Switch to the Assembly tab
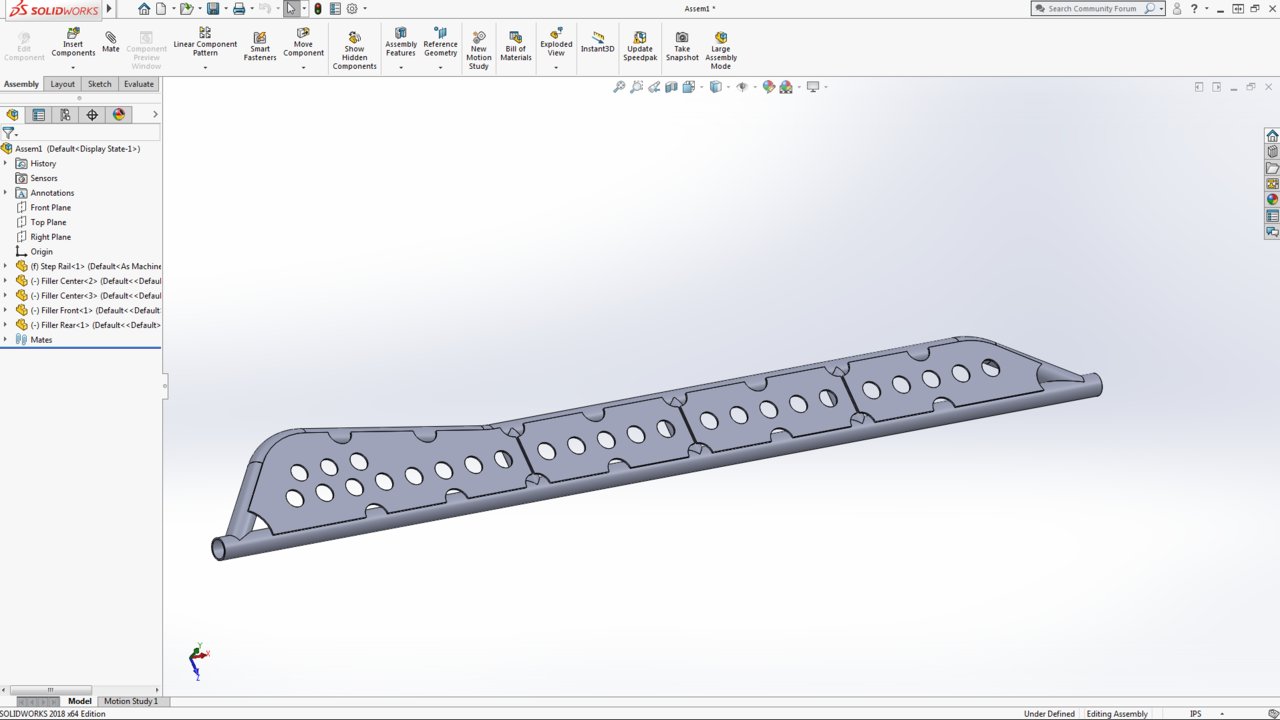 tap(21, 84)
